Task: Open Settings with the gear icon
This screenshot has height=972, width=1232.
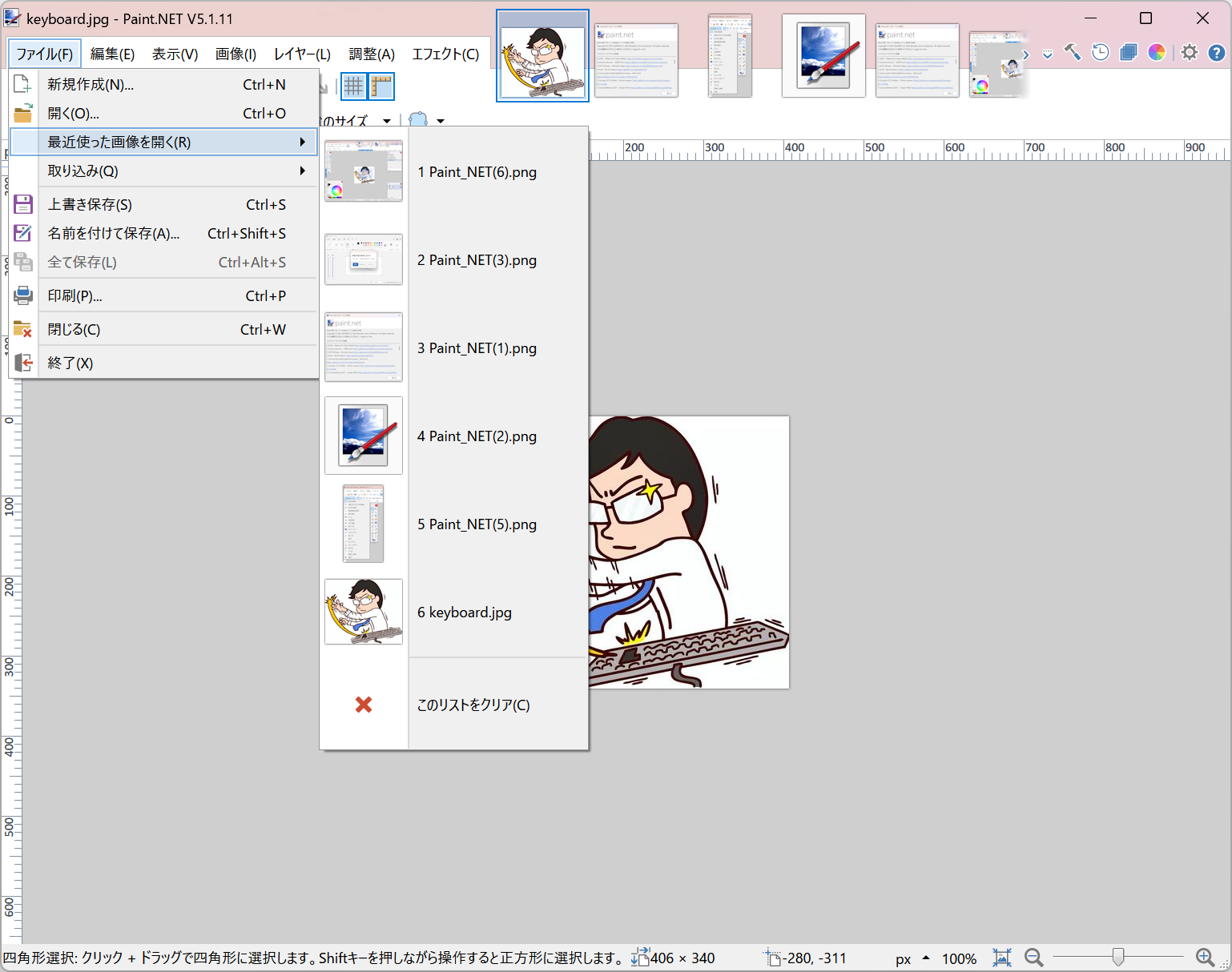Action: click(1190, 53)
